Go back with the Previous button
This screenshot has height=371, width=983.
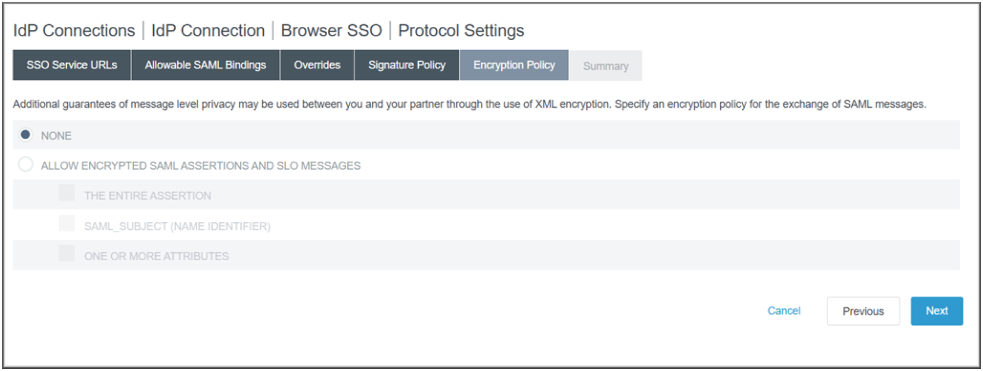tap(863, 311)
